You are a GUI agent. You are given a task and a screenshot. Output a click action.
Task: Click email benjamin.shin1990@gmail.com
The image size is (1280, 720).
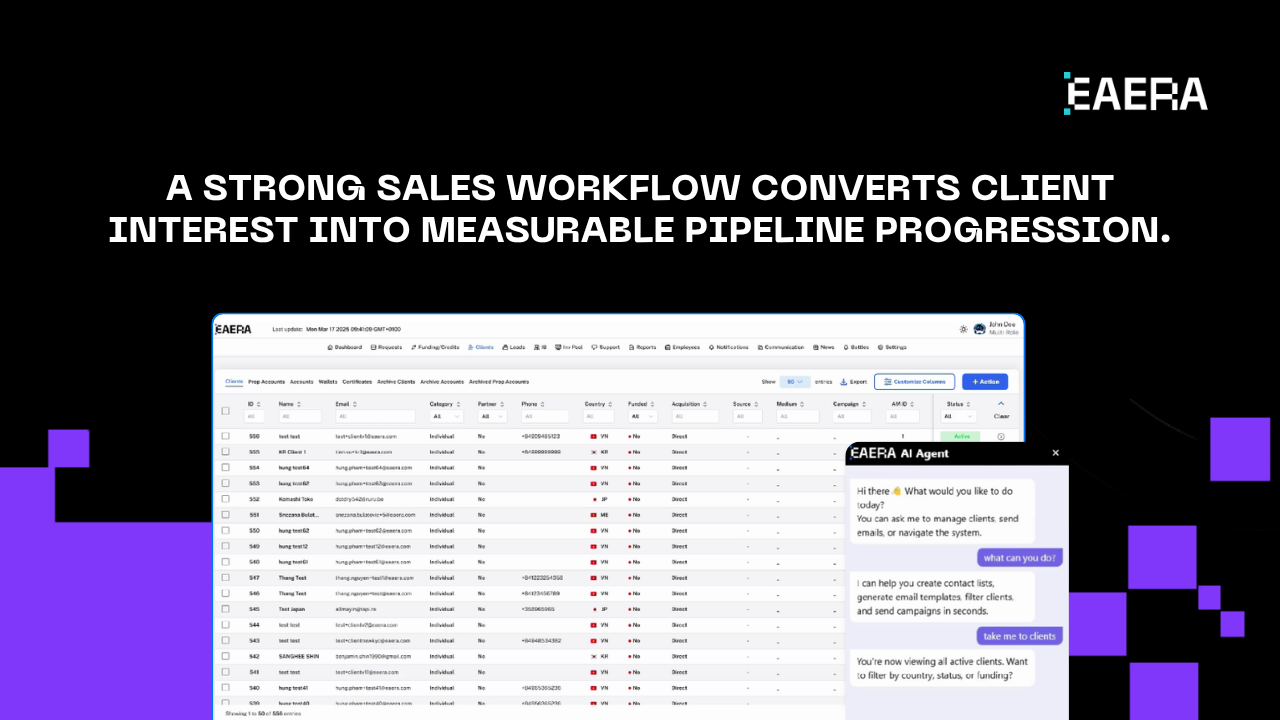pos(373,656)
